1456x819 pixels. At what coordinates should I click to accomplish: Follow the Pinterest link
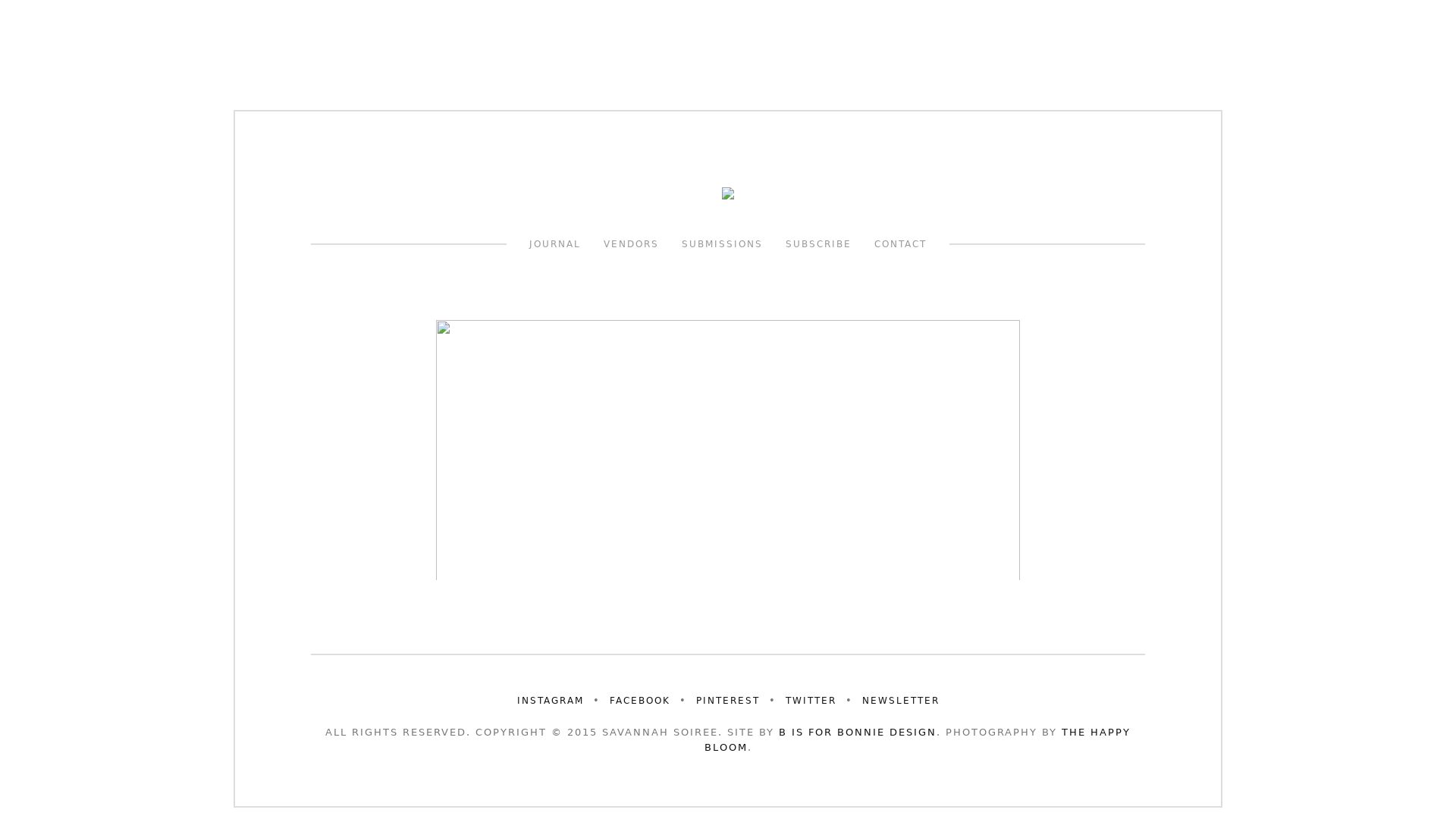pyautogui.click(x=727, y=701)
